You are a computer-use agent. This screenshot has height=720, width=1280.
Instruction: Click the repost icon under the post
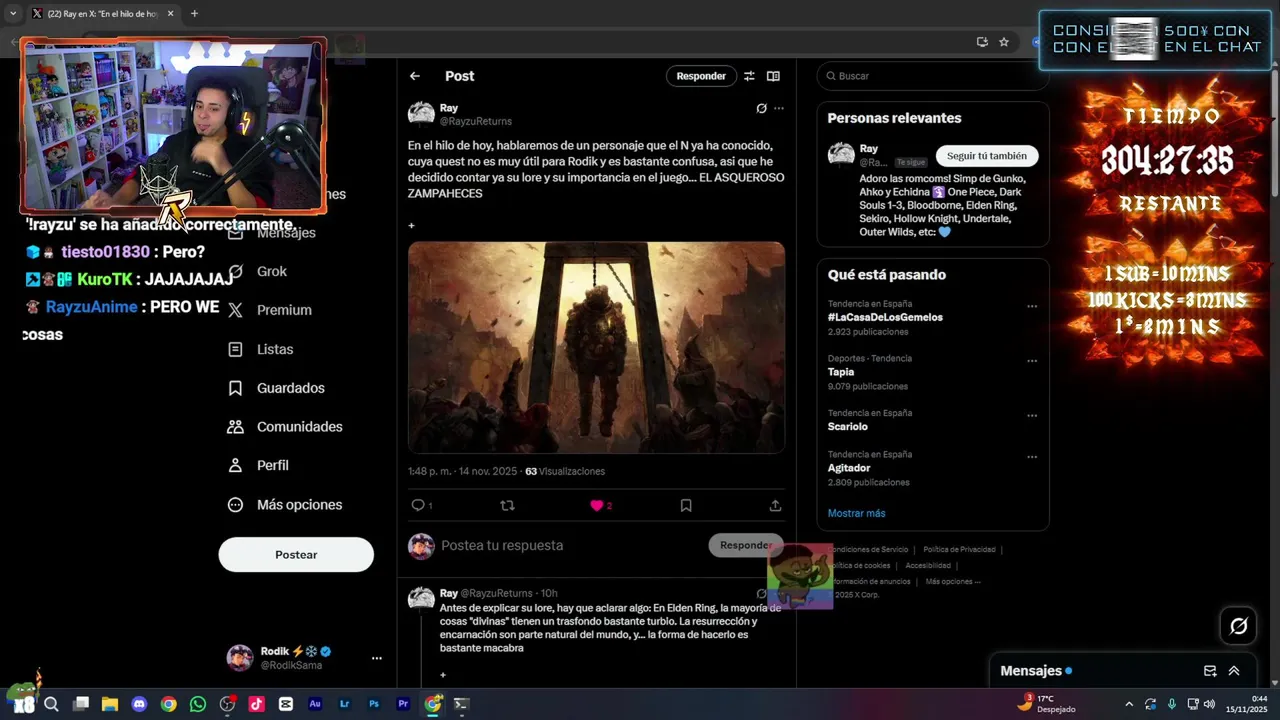click(507, 505)
